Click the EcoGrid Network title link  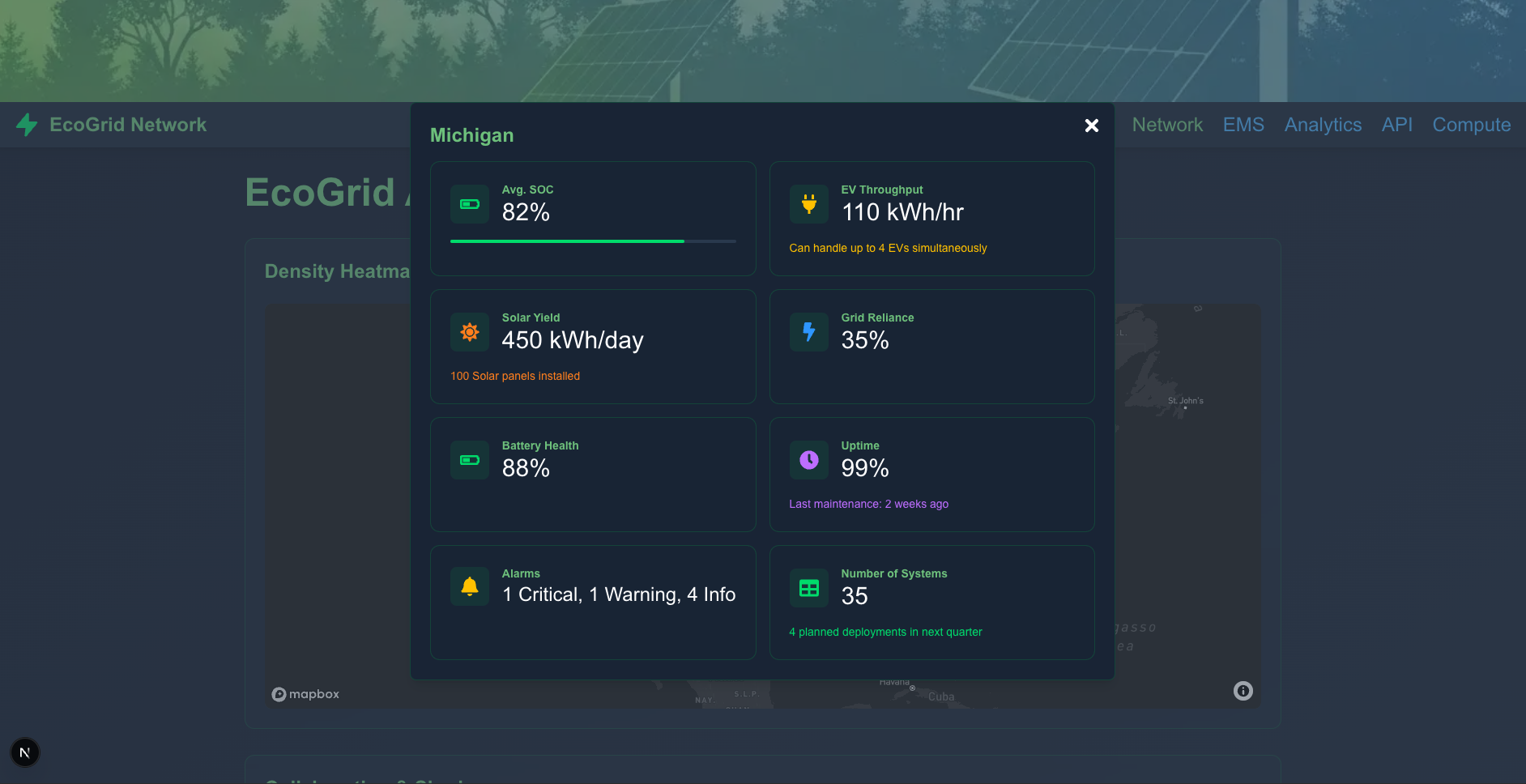(128, 125)
